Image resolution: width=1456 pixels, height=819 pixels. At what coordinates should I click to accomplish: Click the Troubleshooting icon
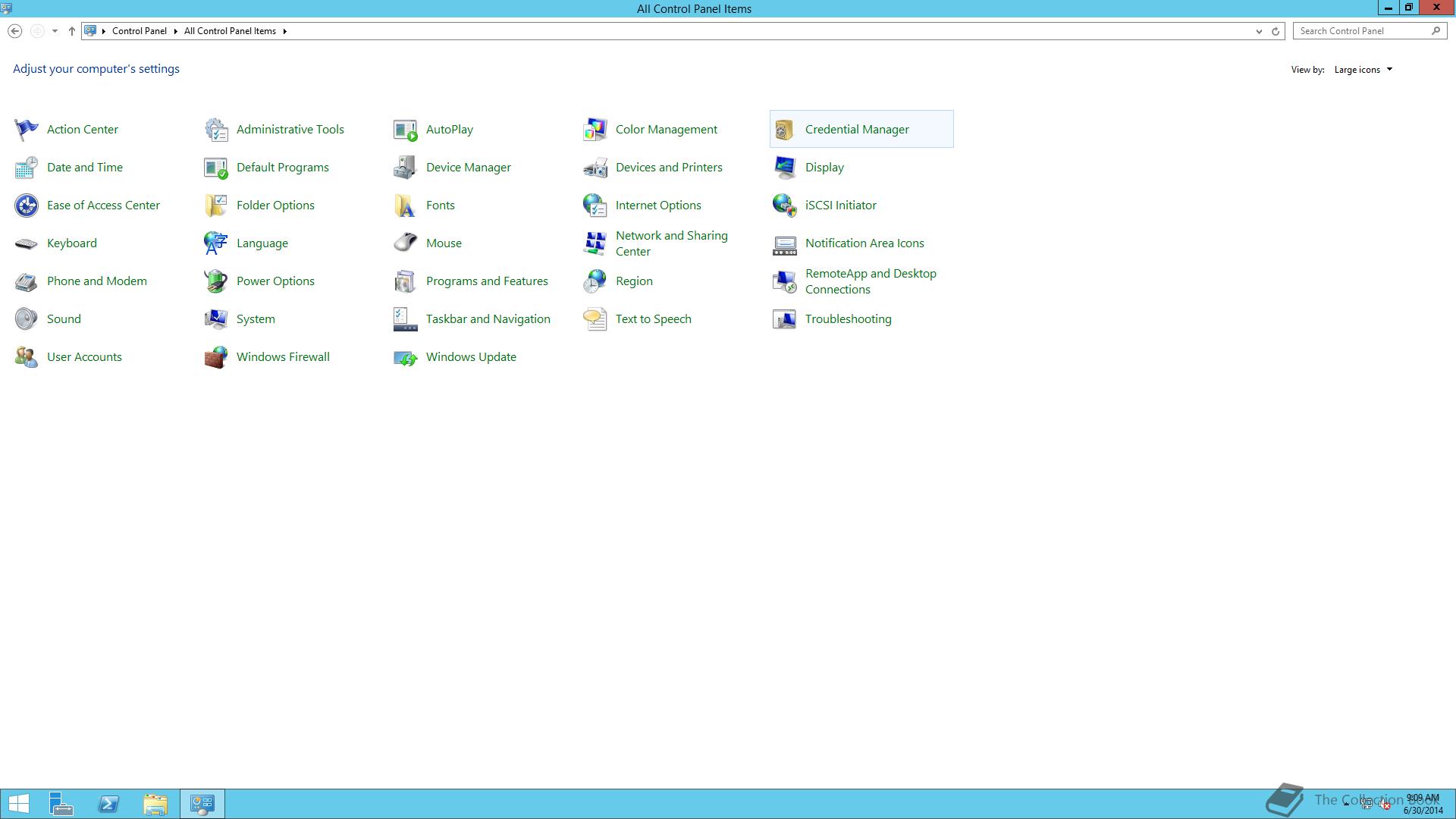click(784, 319)
